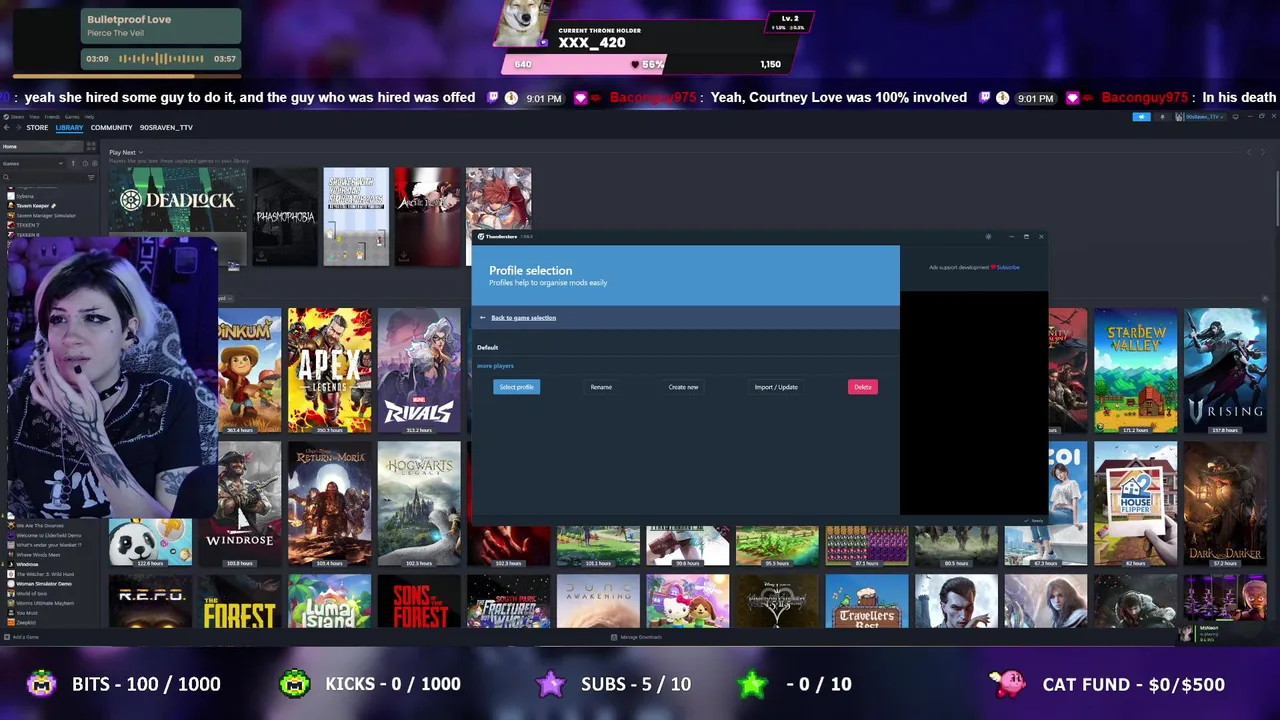This screenshot has height=720, width=1280.
Task: Click Add a Game at bottom left
Action: tap(22, 637)
